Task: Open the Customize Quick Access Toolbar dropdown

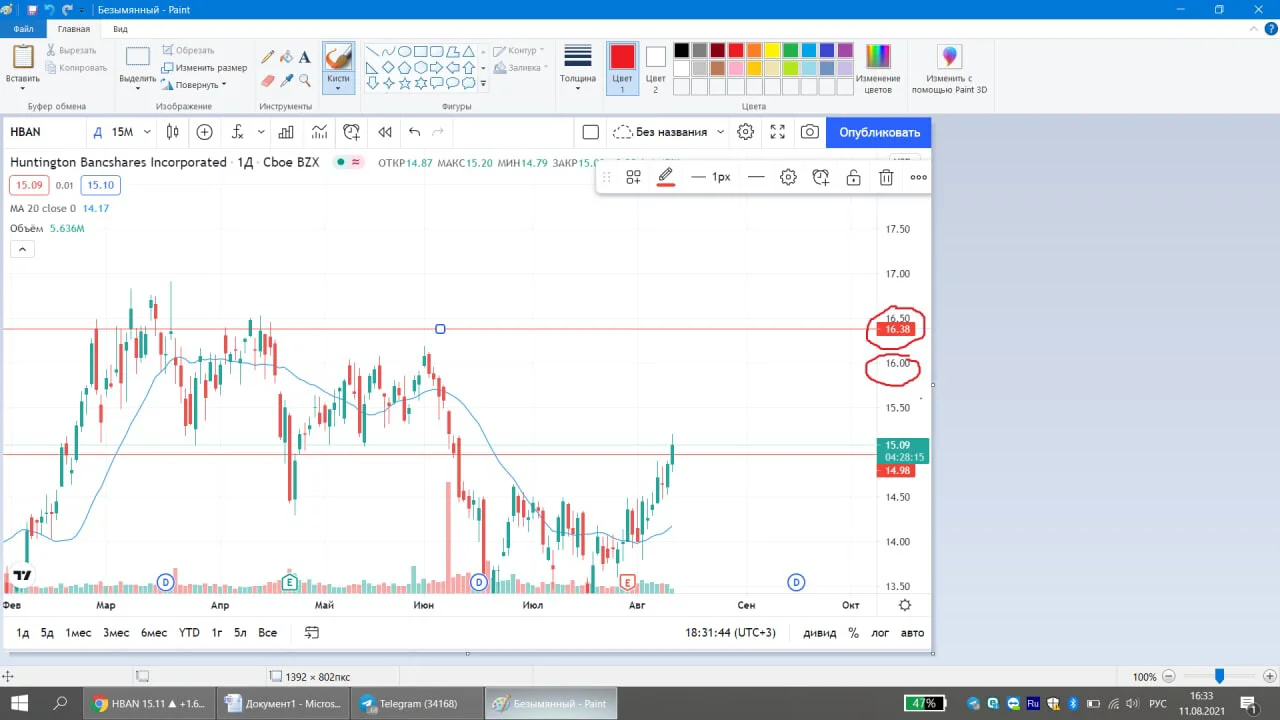Action: pyautogui.click(x=83, y=9)
